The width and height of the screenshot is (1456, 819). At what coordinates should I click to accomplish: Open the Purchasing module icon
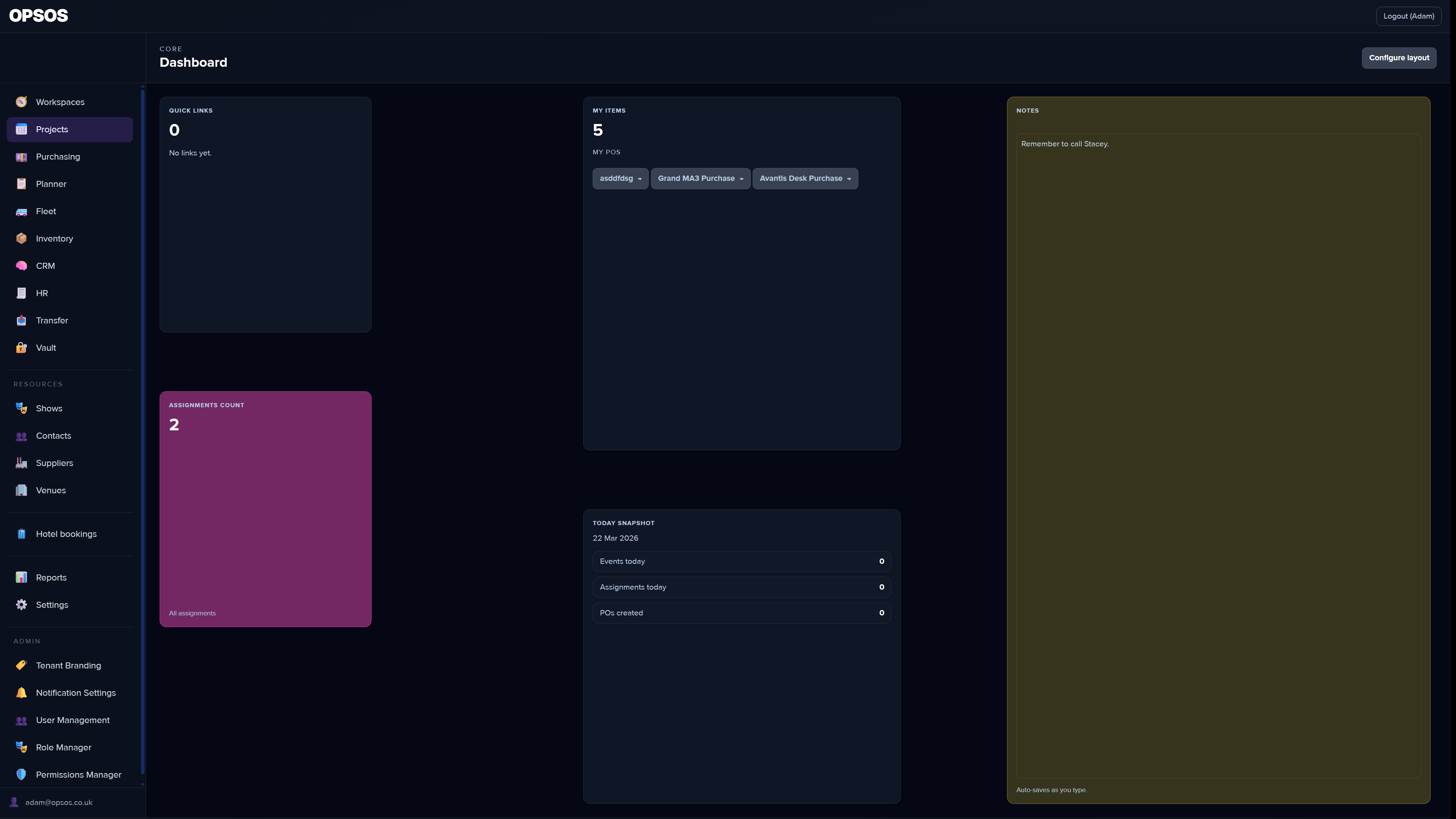(x=21, y=157)
